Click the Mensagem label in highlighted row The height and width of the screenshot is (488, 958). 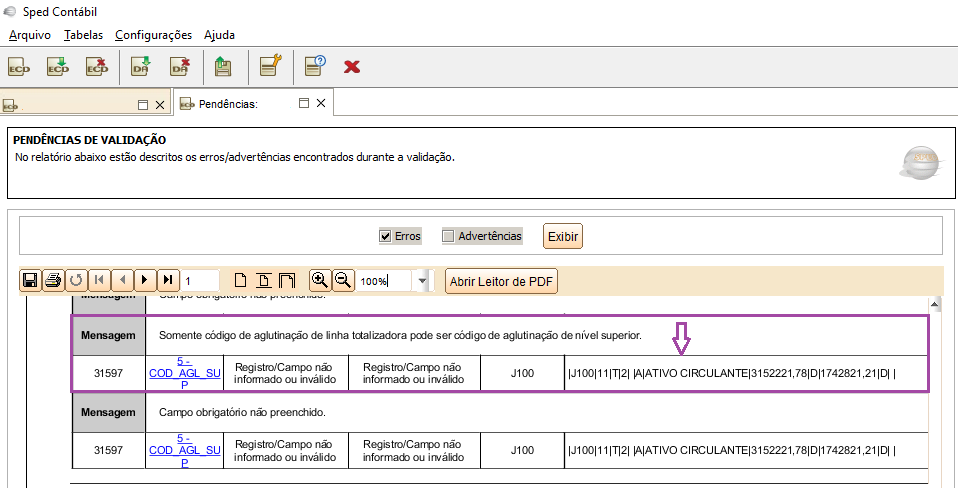point(108,335)
